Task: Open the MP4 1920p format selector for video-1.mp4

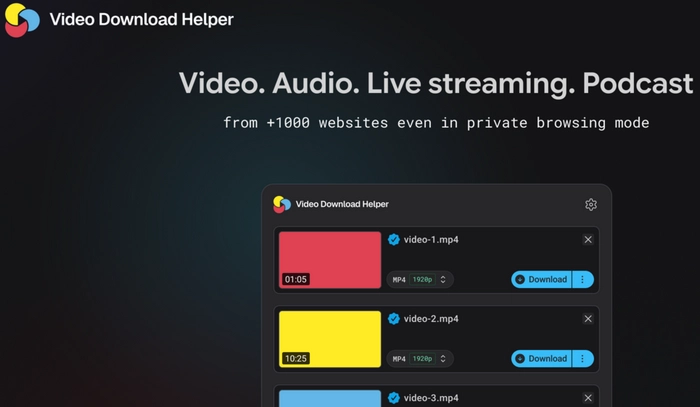Action: (x=420, y=279)
